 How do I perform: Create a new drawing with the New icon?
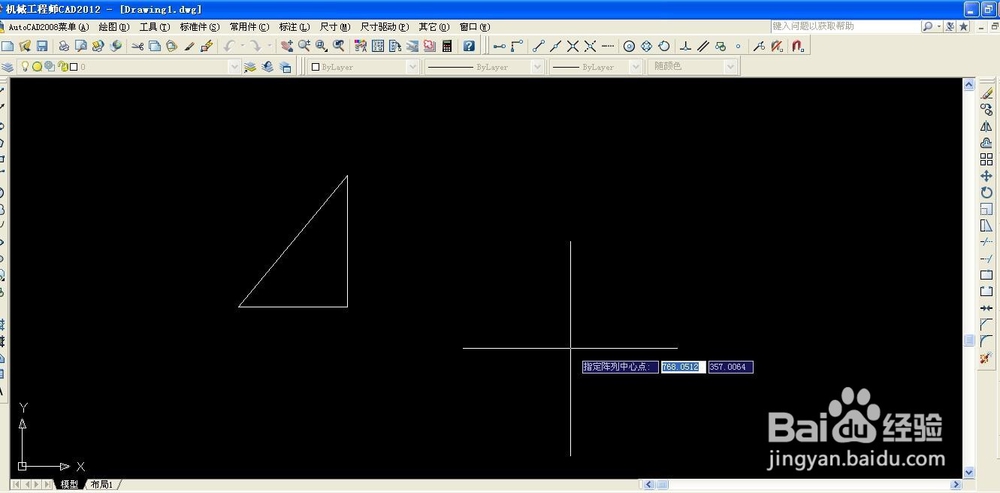[x=8, y=46]
